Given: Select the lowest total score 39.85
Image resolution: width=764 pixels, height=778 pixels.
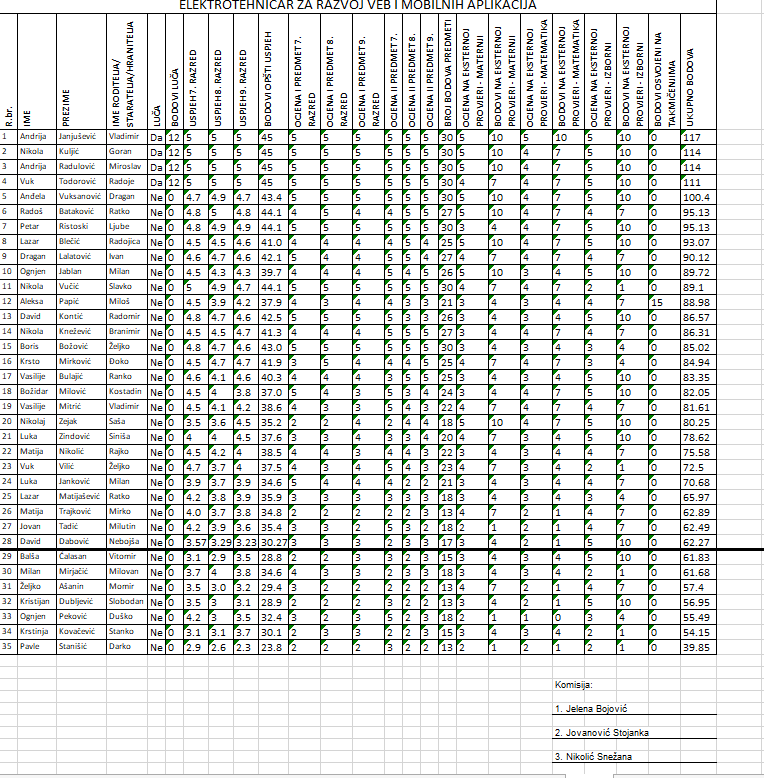Looking at the screenshot, I should (695, 647).
